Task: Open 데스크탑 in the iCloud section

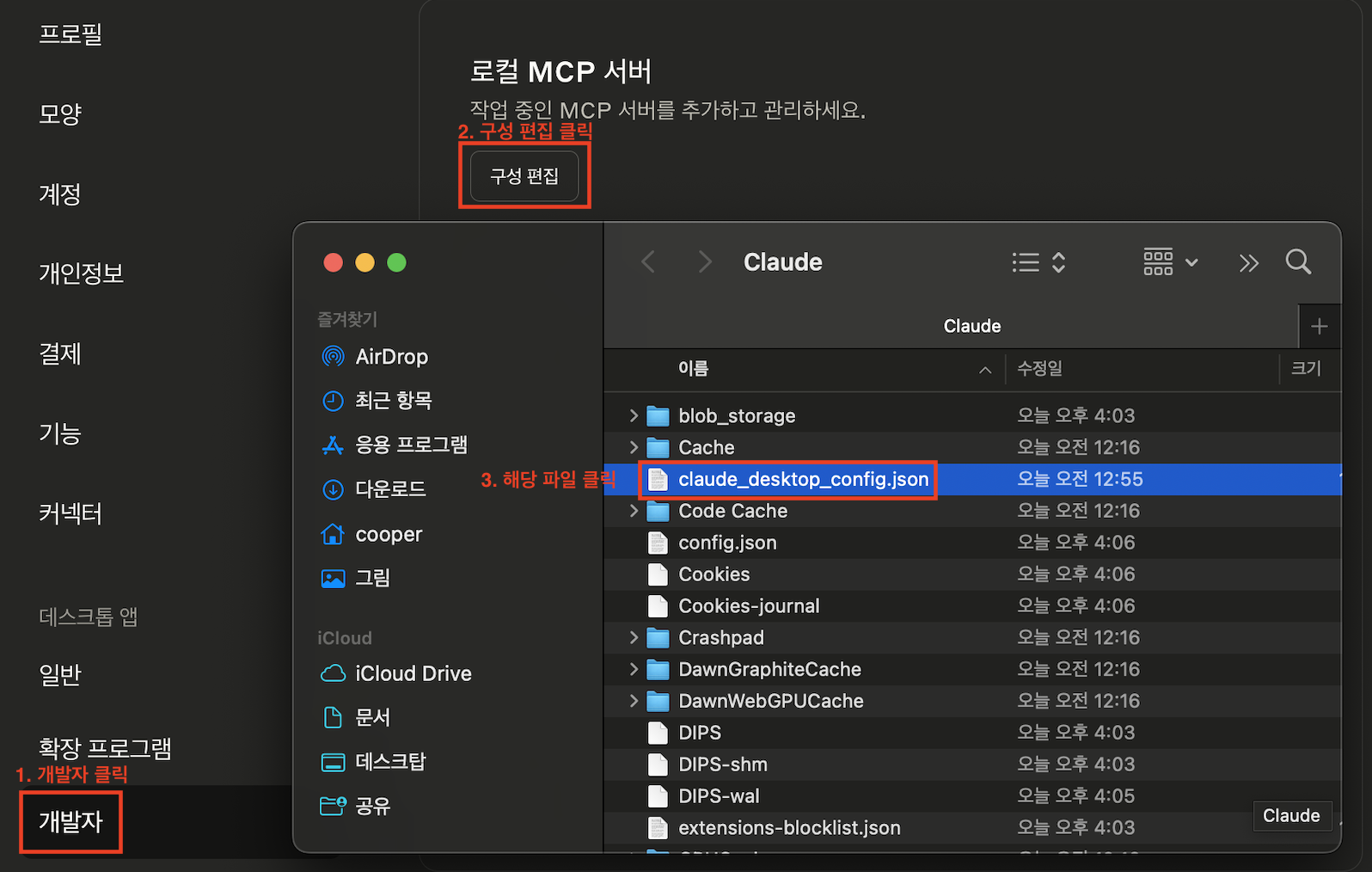Action: pos(373,762)
